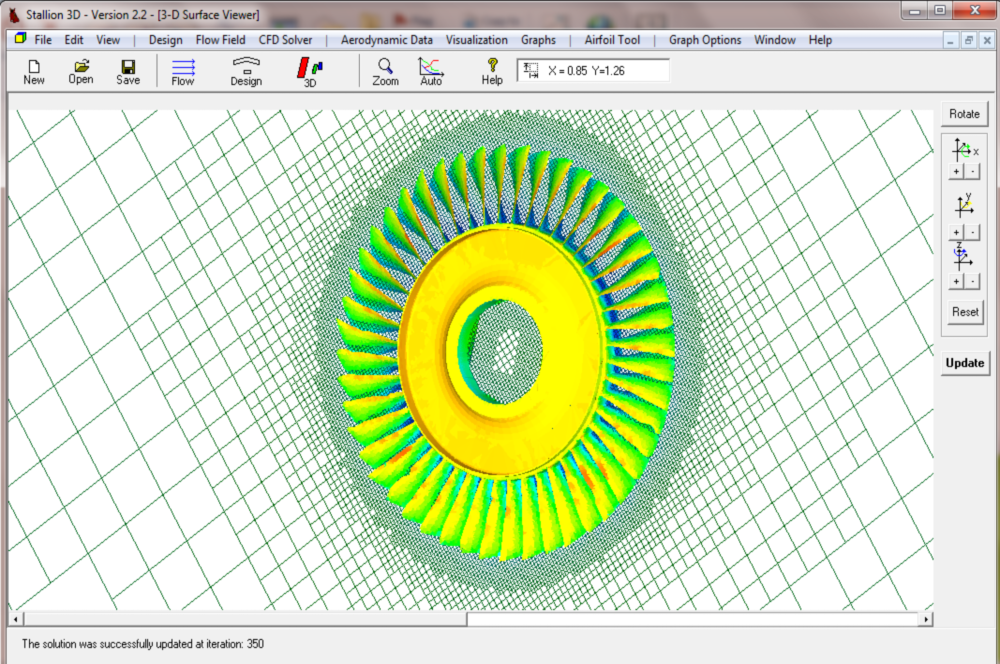Click the X Y coordinate field
This screenshot has width=1000, height=664.
coord(593,70)
